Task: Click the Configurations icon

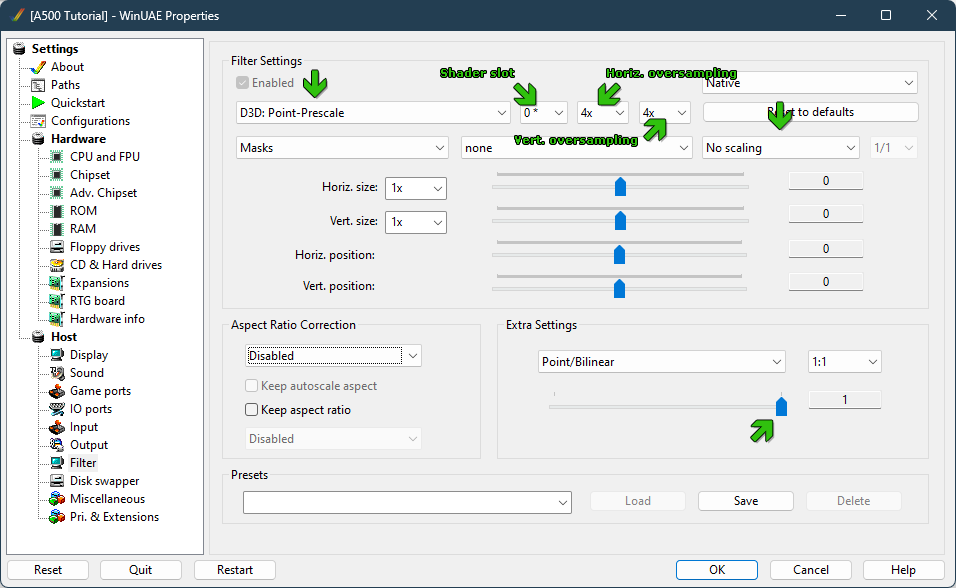Action: pos(38,121)
